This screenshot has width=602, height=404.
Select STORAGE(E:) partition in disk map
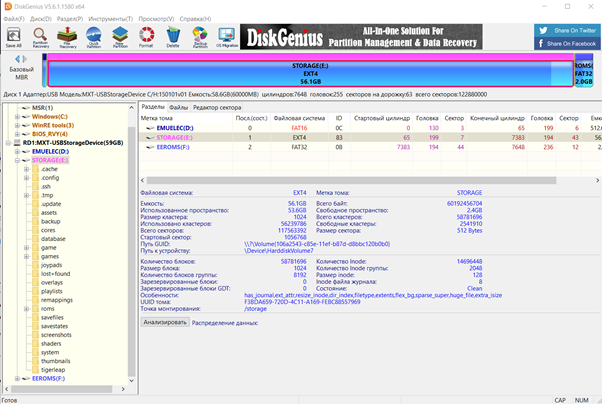click(x=310, y=74)
